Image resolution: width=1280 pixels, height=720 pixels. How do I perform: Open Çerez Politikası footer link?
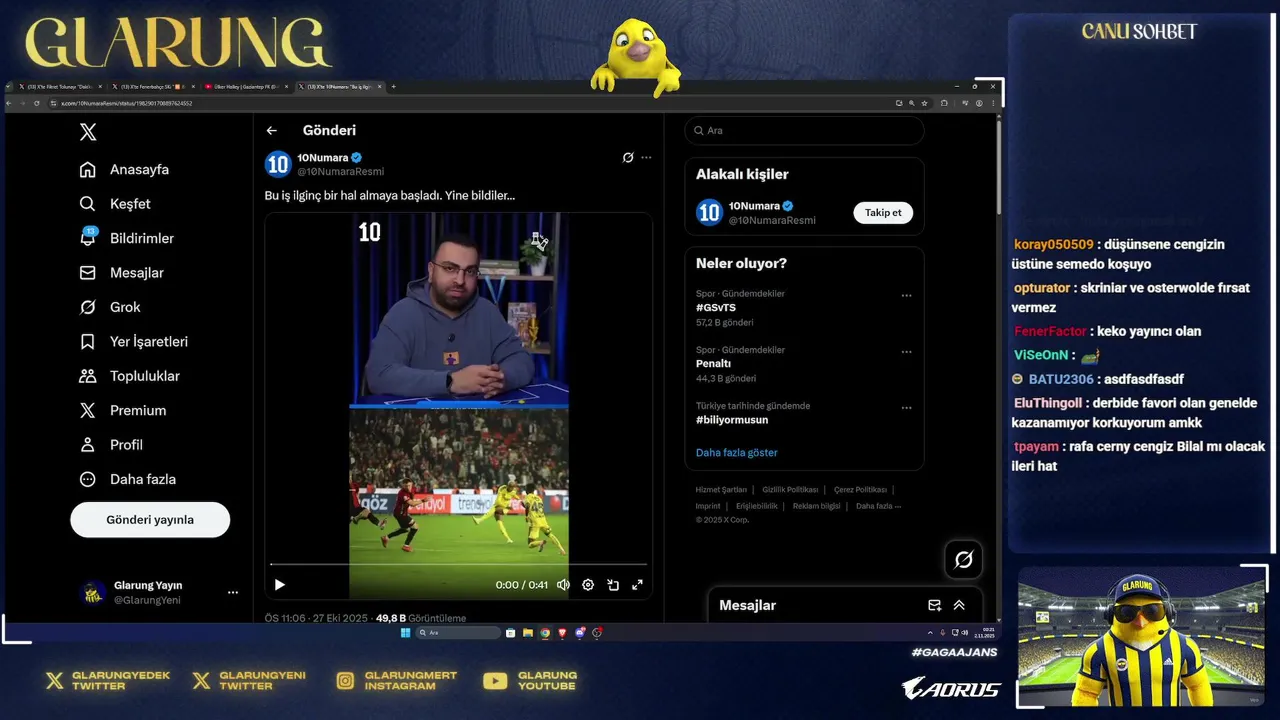pos(860,490)
